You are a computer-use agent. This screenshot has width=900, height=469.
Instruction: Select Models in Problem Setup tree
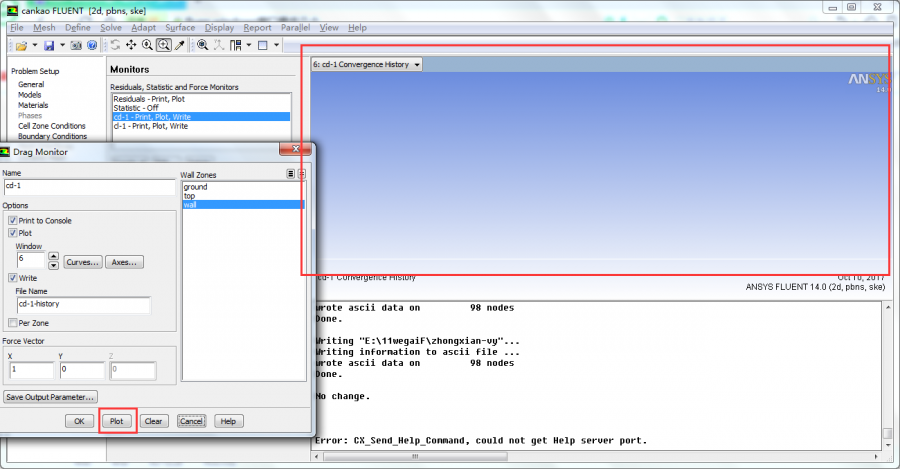pyautogui.click(x=29, y=95)
